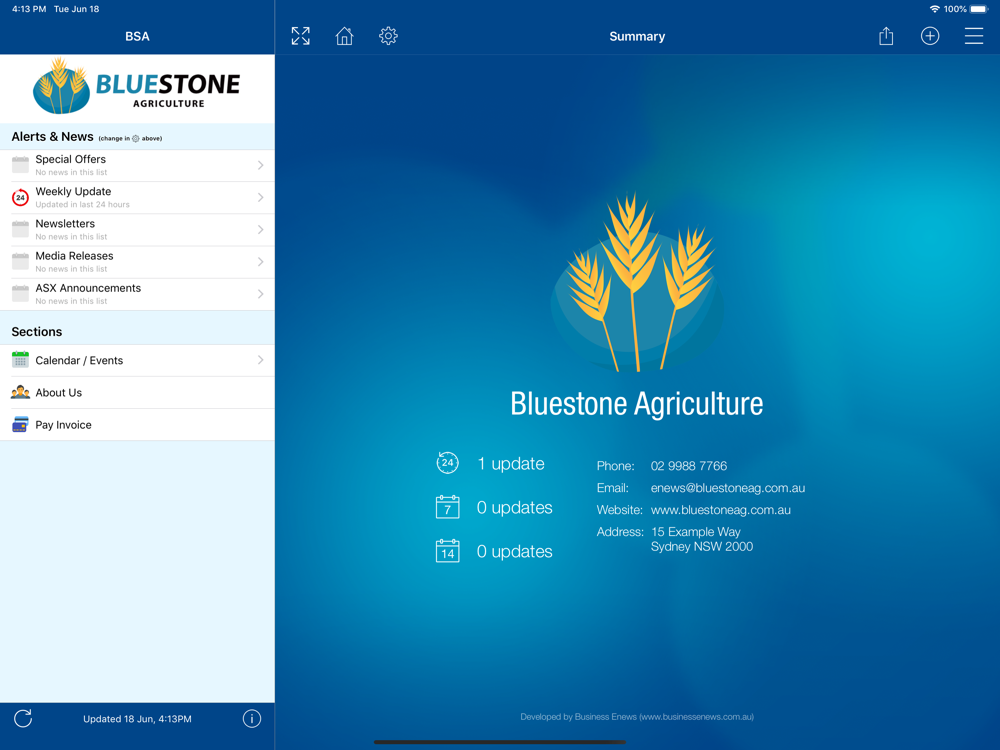Open the settings gear in the toolbar

click(388, 36)
